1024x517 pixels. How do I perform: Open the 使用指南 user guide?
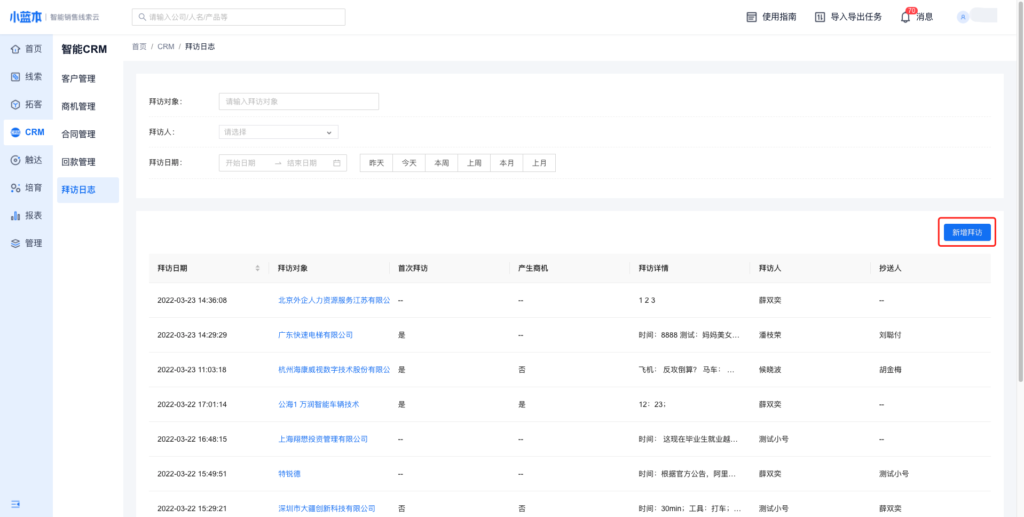[771, 17]
